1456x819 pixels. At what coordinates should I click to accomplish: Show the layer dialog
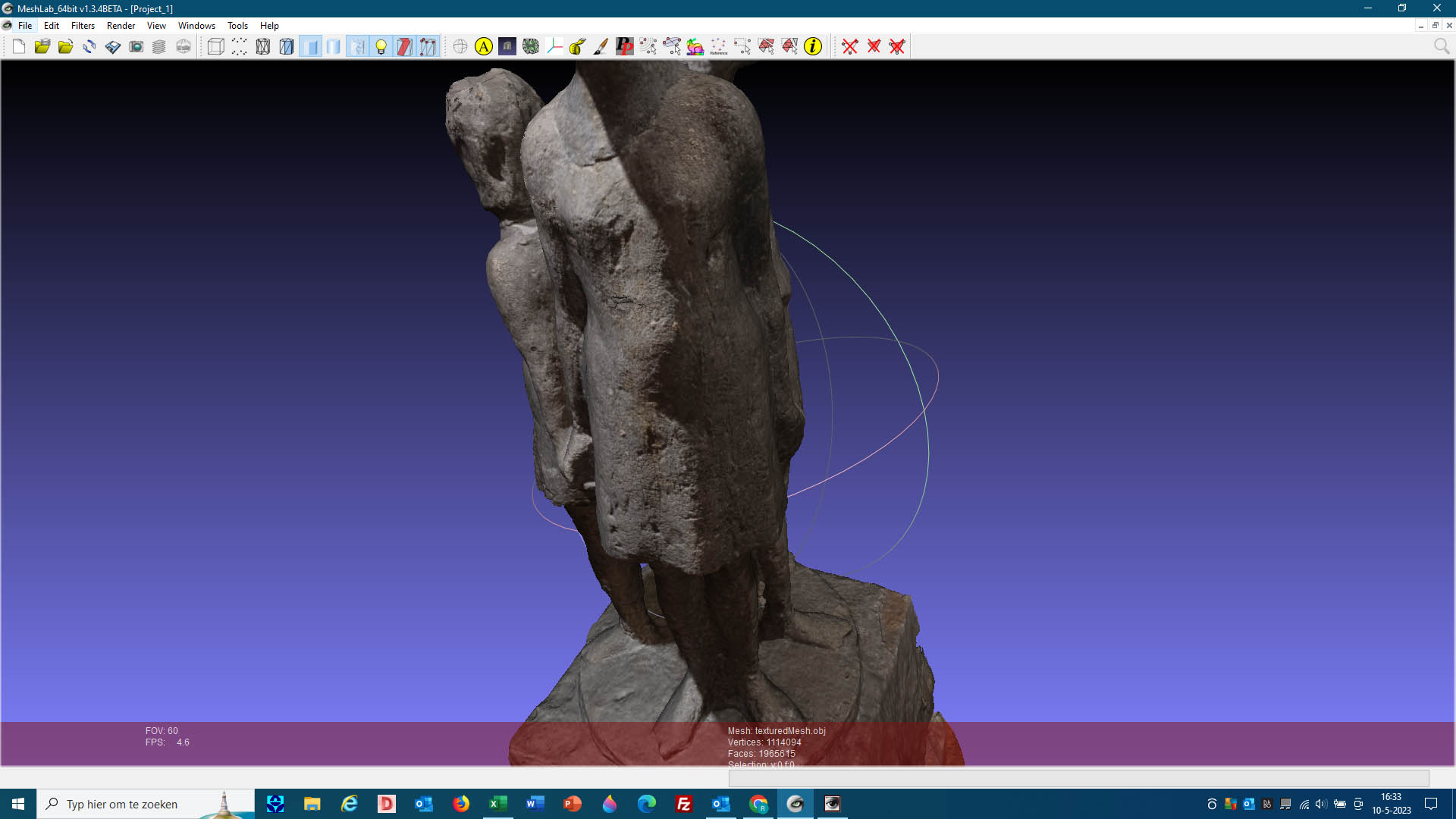[159, 47]
